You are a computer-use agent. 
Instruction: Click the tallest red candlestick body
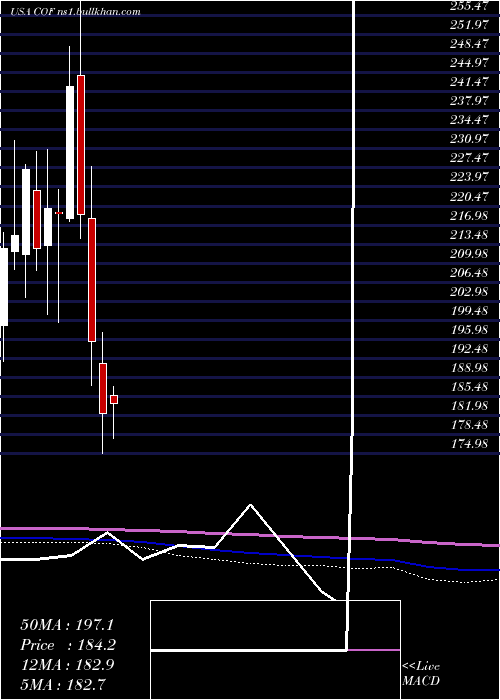81,145
